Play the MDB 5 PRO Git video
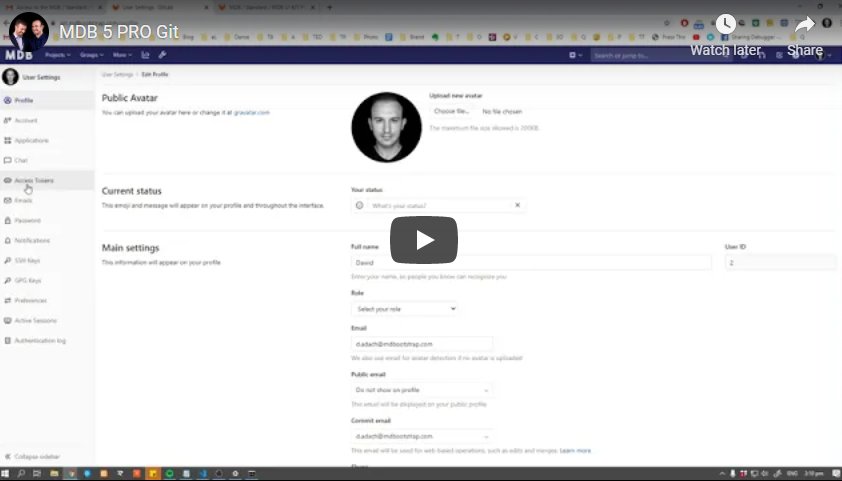The height and width of the screenshot is (481, 842). coord(424,240)
